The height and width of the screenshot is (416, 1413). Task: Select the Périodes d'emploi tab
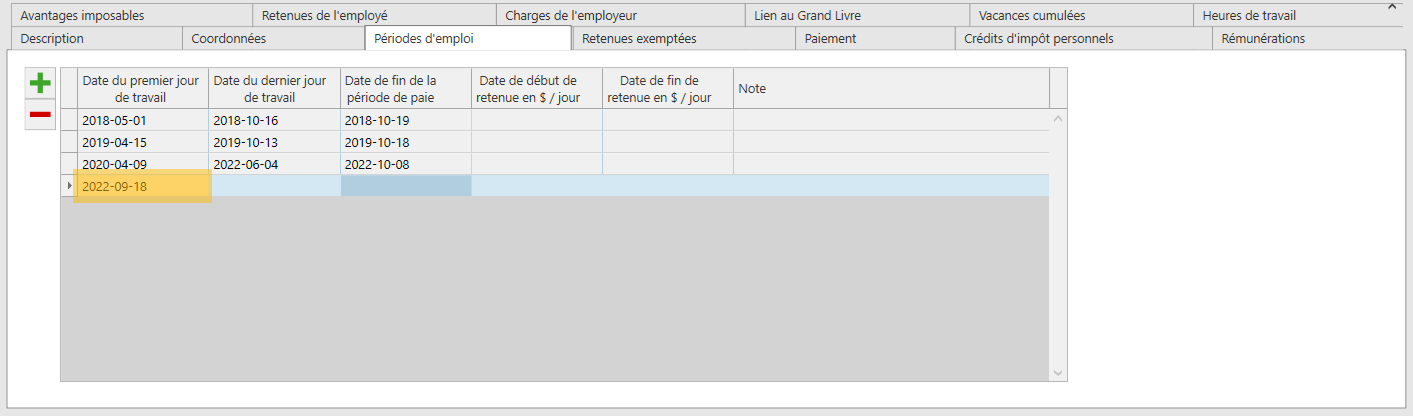pyautogui.click(x=468, y=39)
